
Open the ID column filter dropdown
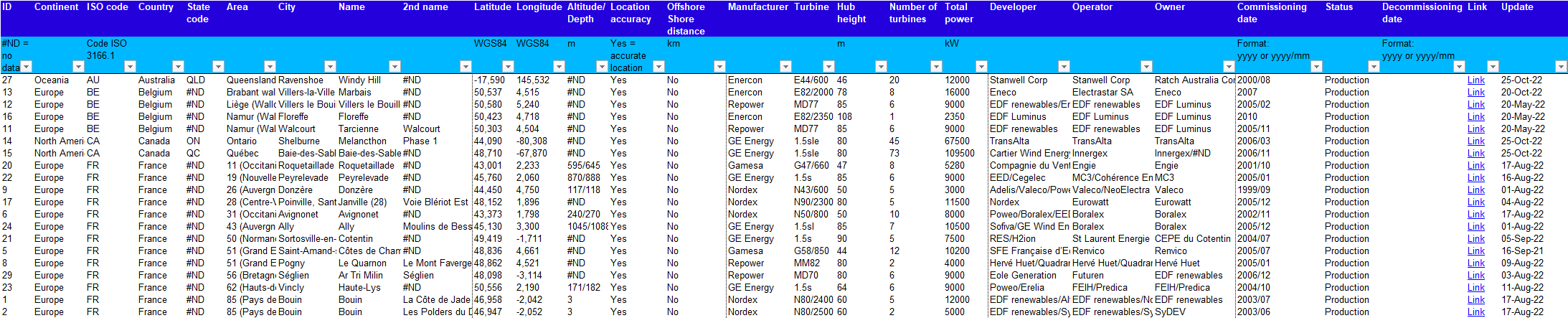[27, 67]
